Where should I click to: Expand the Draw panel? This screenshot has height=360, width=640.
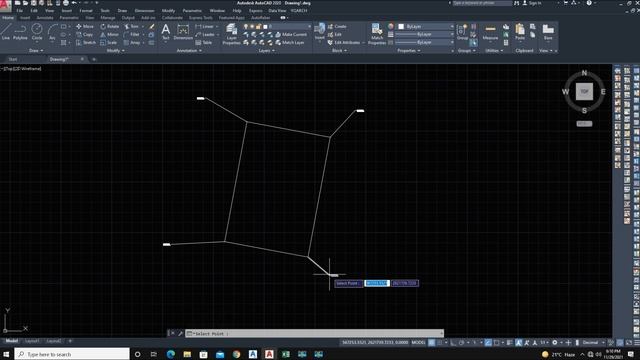pos(36,51)
